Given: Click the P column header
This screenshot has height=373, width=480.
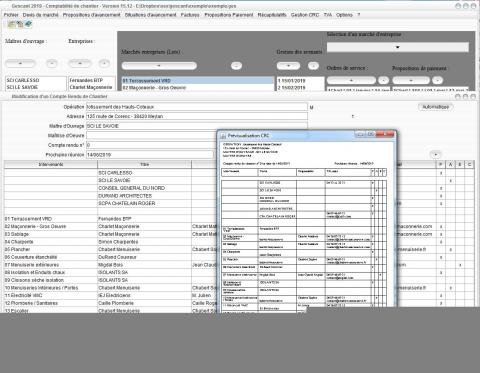Looking at the screenshot, I should (441, 164).
